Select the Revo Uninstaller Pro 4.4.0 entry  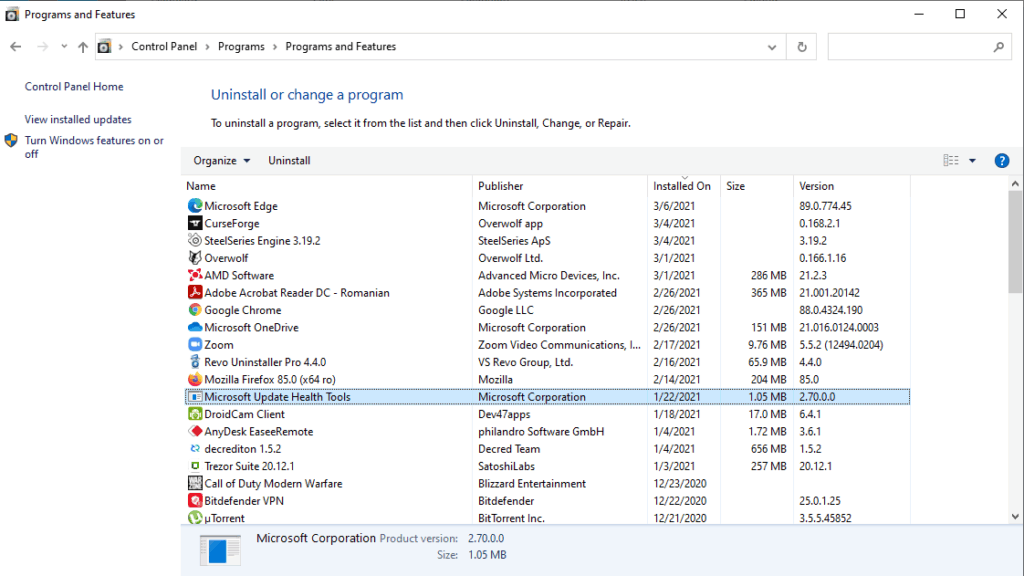click(265, 362)
